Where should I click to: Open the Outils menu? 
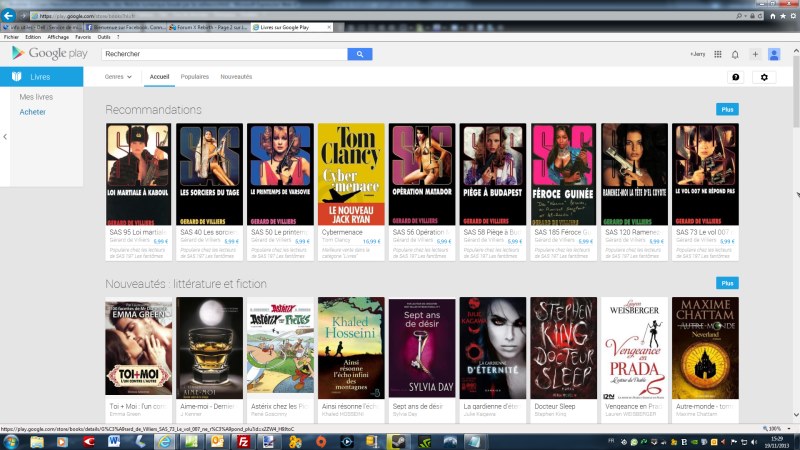[104, 37]
